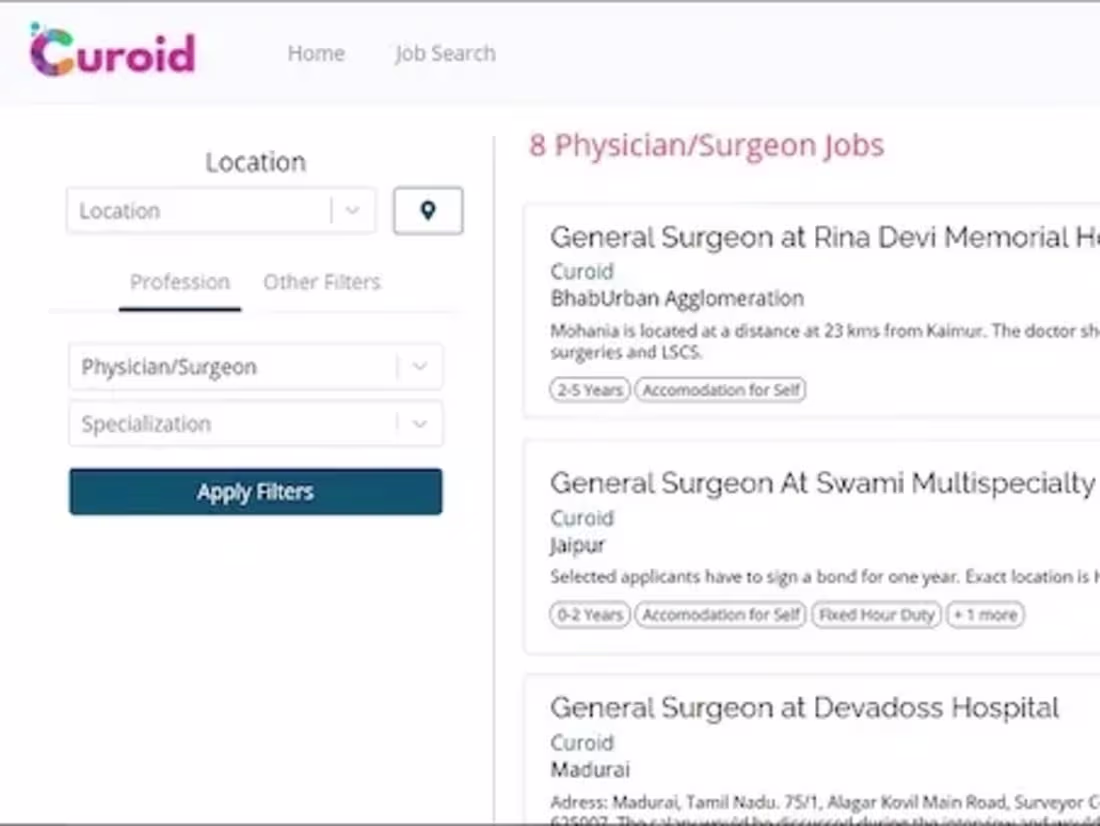Expand the Specialization dropdown
This screenshot has width=1100, height=826.
[x=419, y=424]
